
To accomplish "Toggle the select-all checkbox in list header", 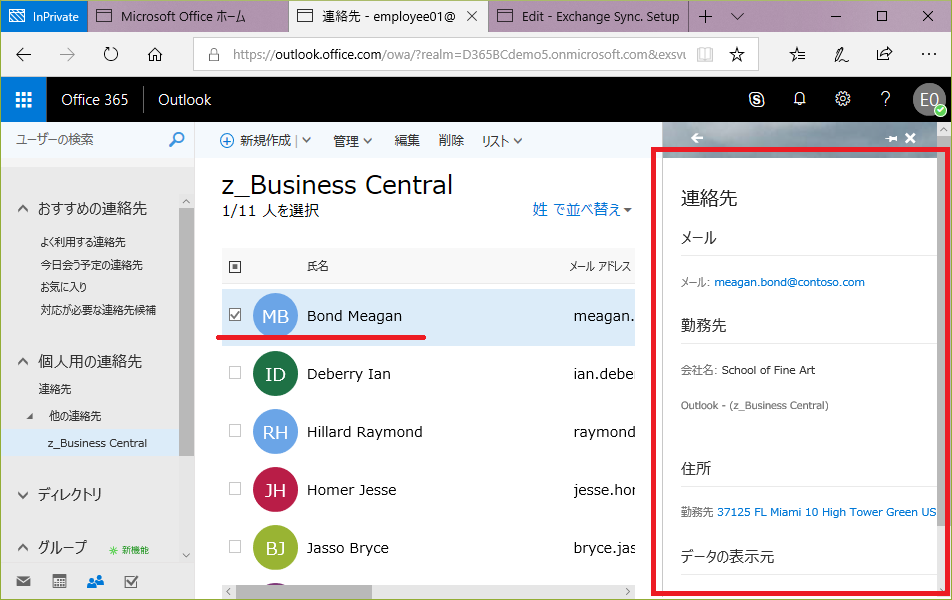I will tap(235, 267).
